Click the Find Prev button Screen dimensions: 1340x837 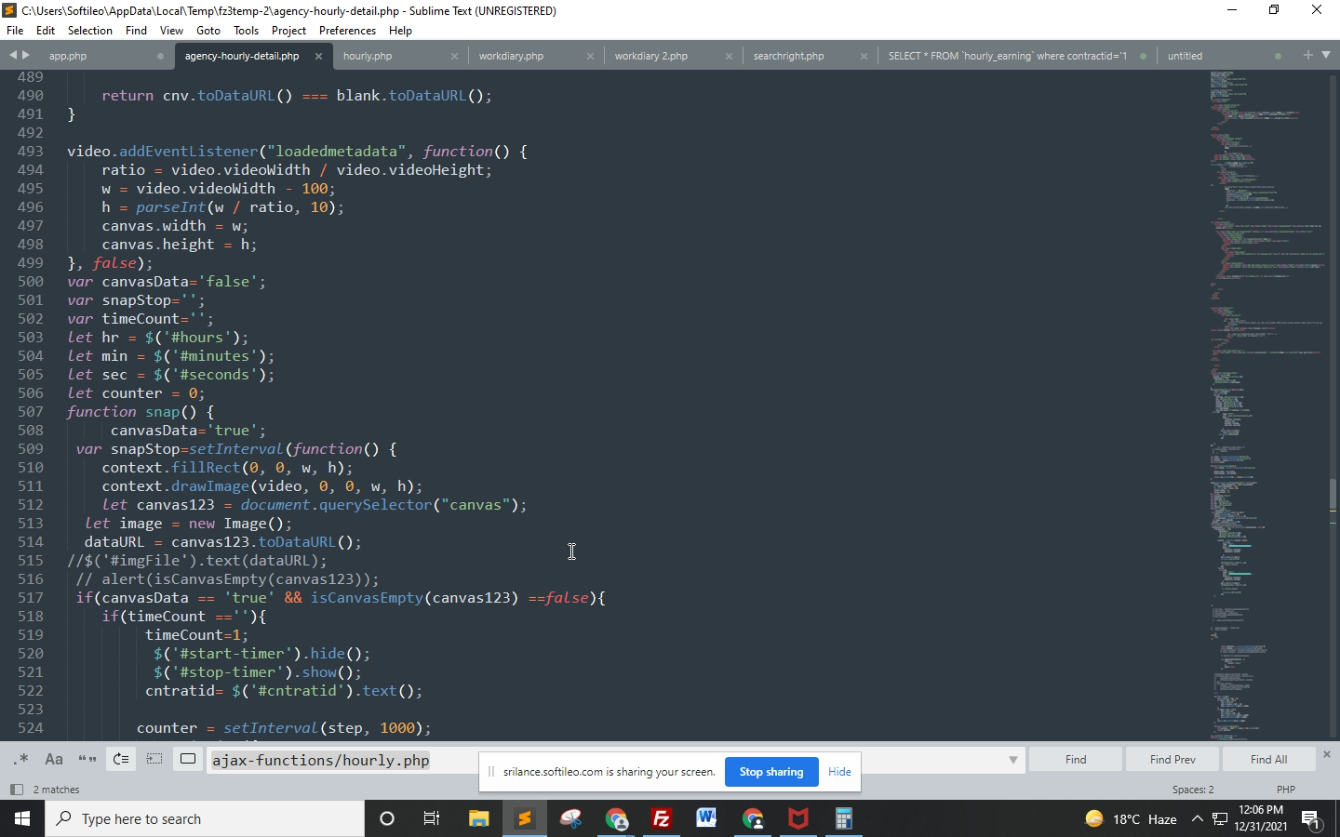pos(1172,760)
